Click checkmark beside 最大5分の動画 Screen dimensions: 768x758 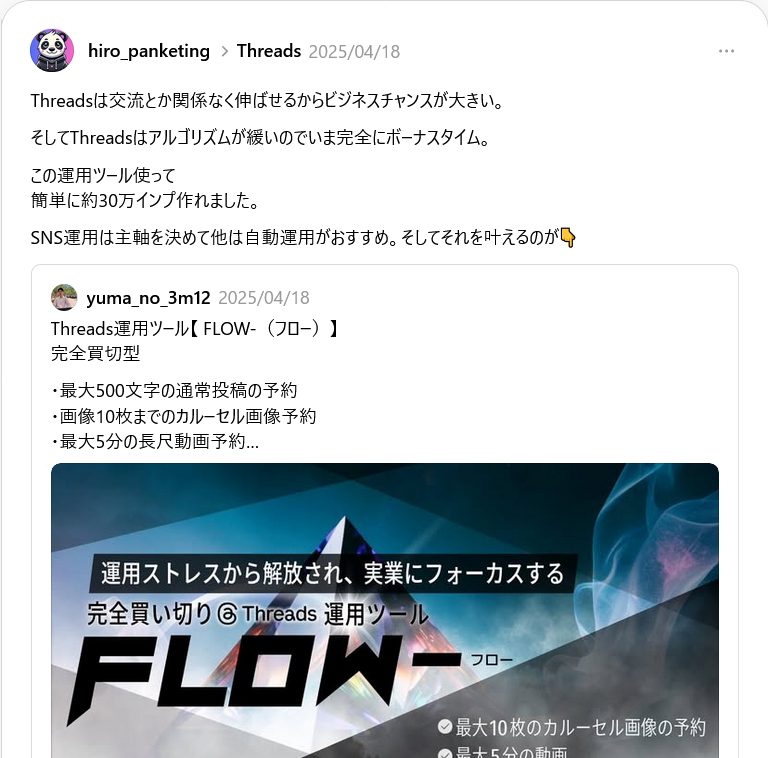(445, 753)
